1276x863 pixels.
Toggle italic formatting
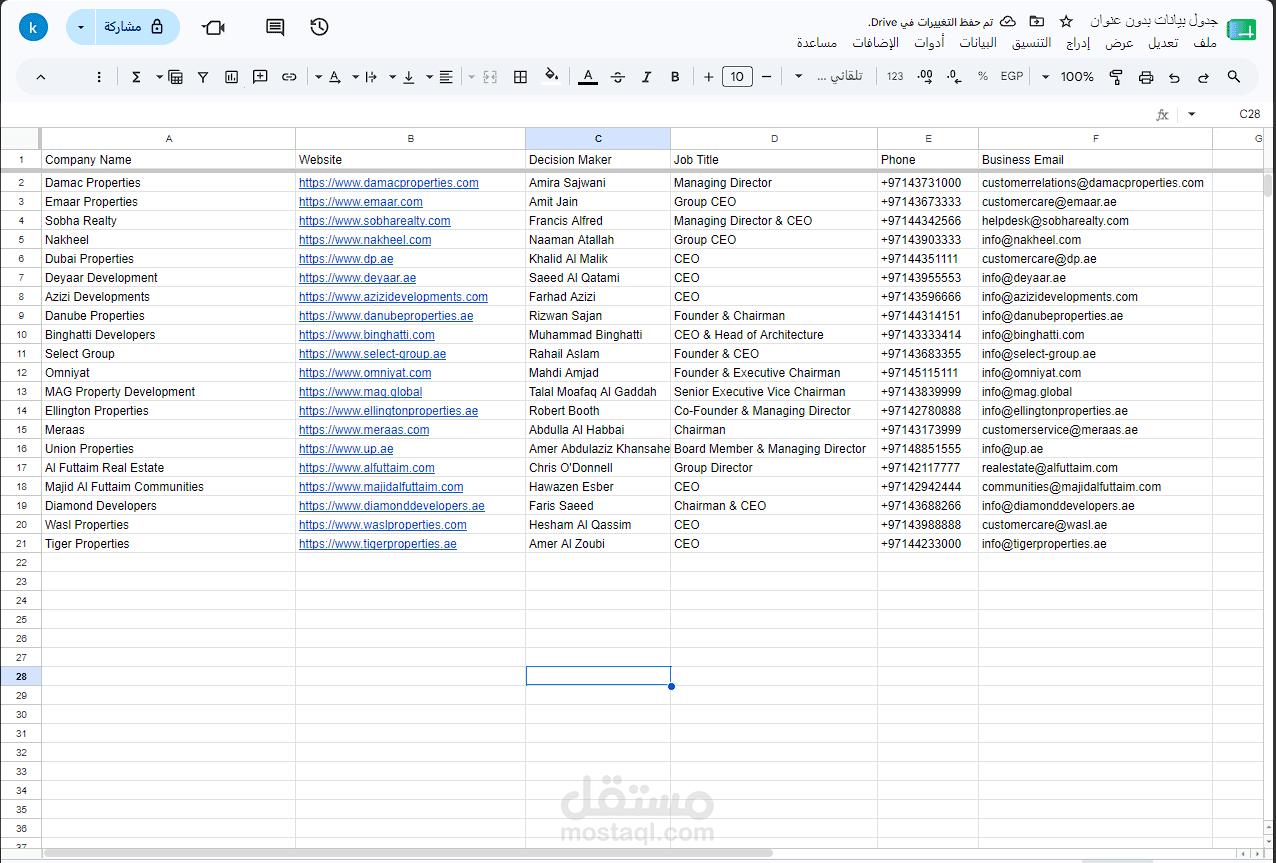tap(646, 77)
